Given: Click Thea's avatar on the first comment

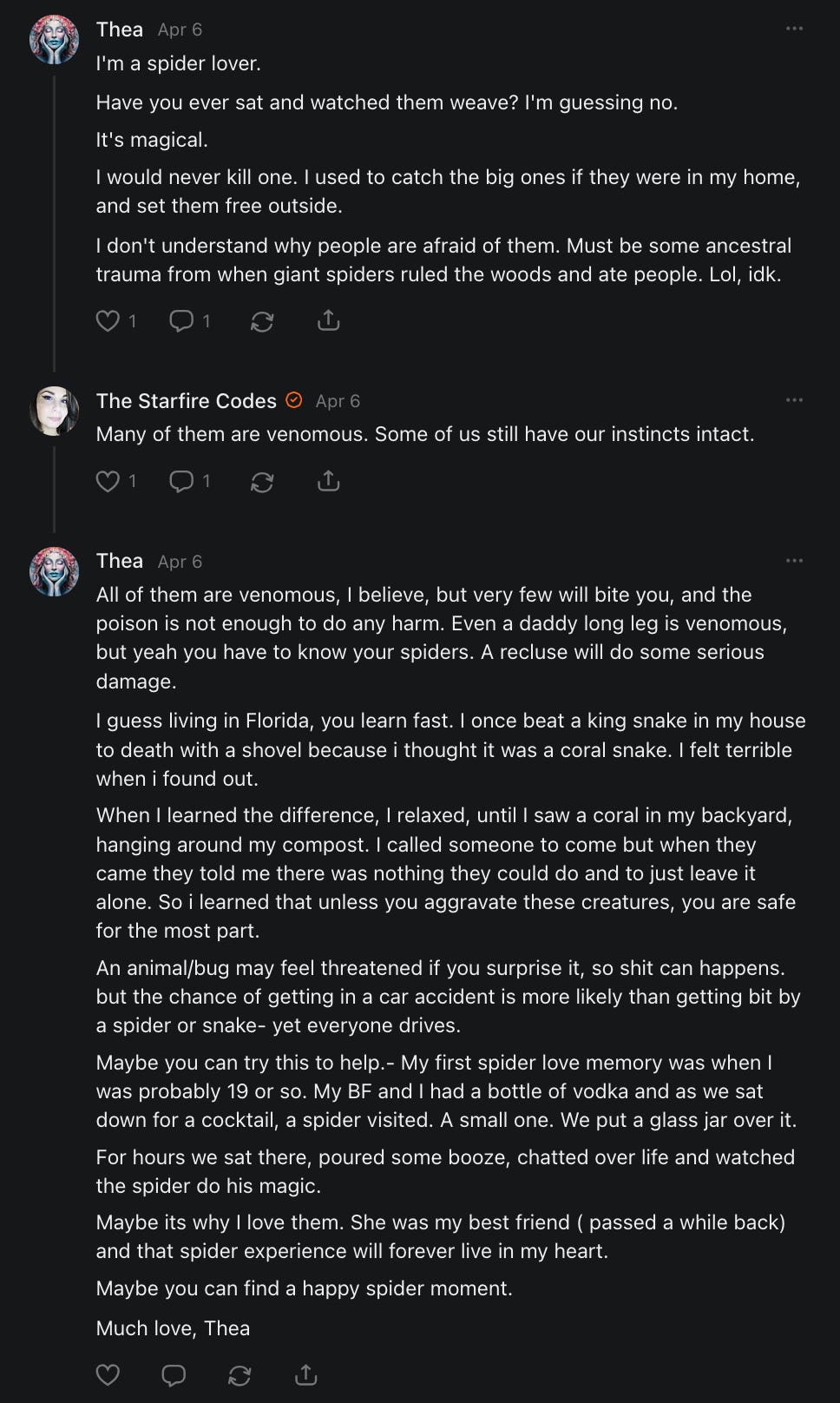Looking at the screenshot, I should click(54, 40).
